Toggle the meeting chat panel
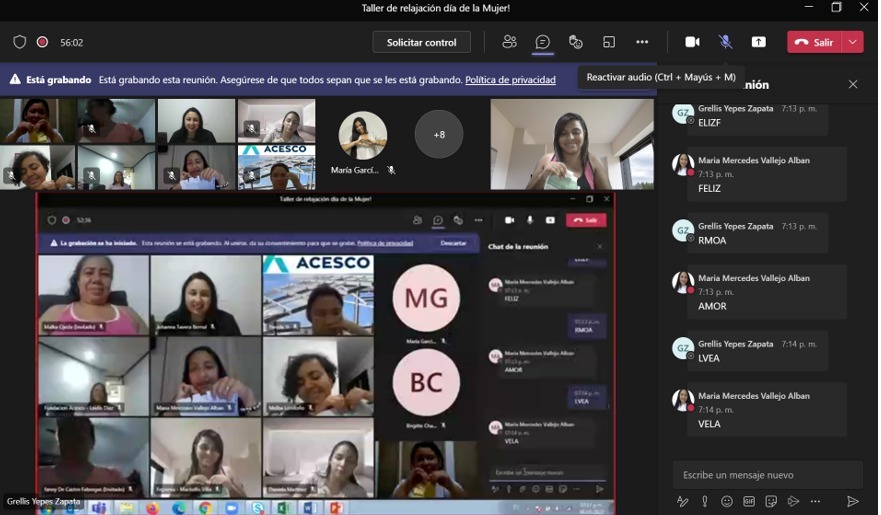881x515 pixels. pos(543,42)
